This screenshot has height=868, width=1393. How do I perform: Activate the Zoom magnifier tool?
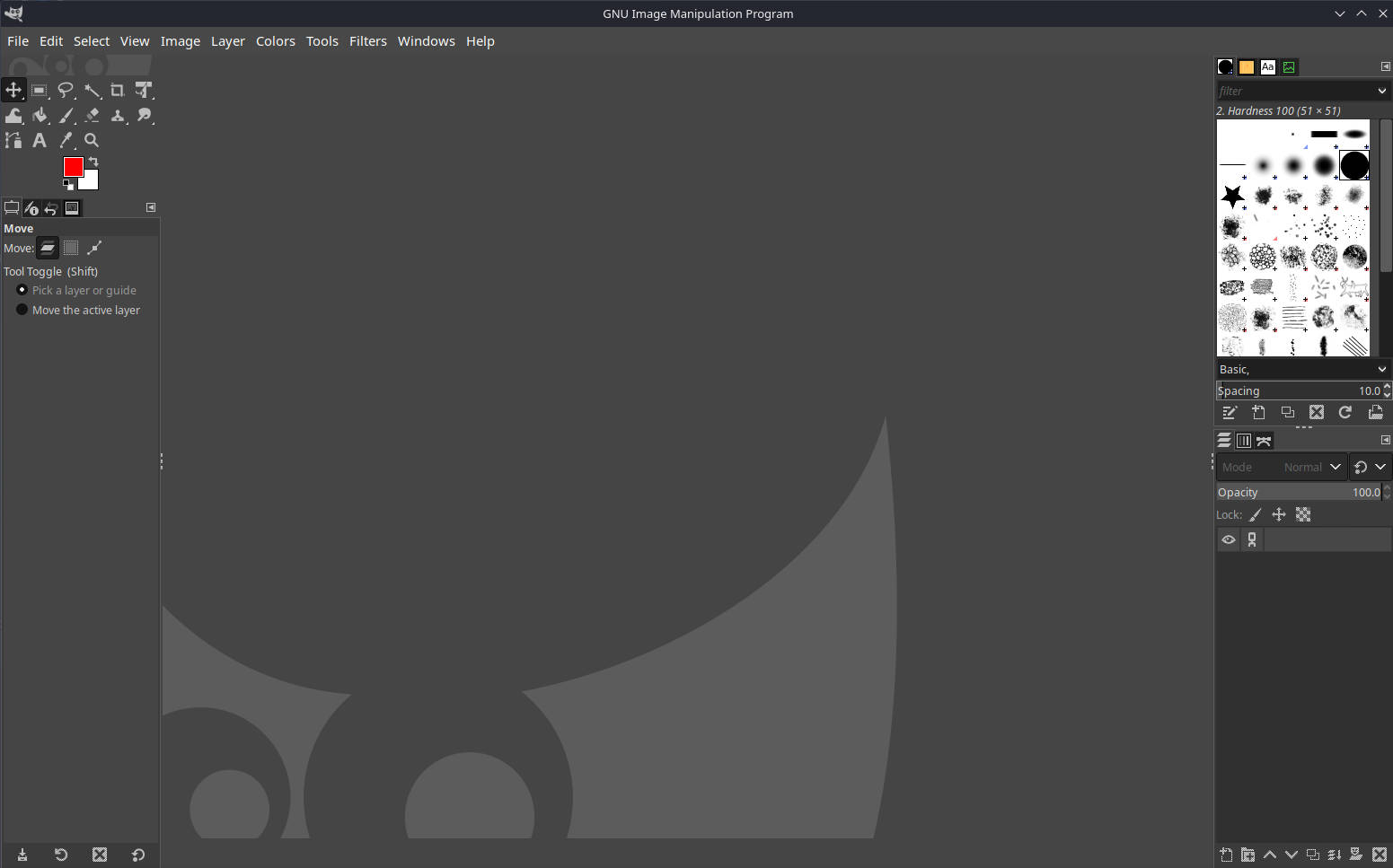tap(92, 140)
